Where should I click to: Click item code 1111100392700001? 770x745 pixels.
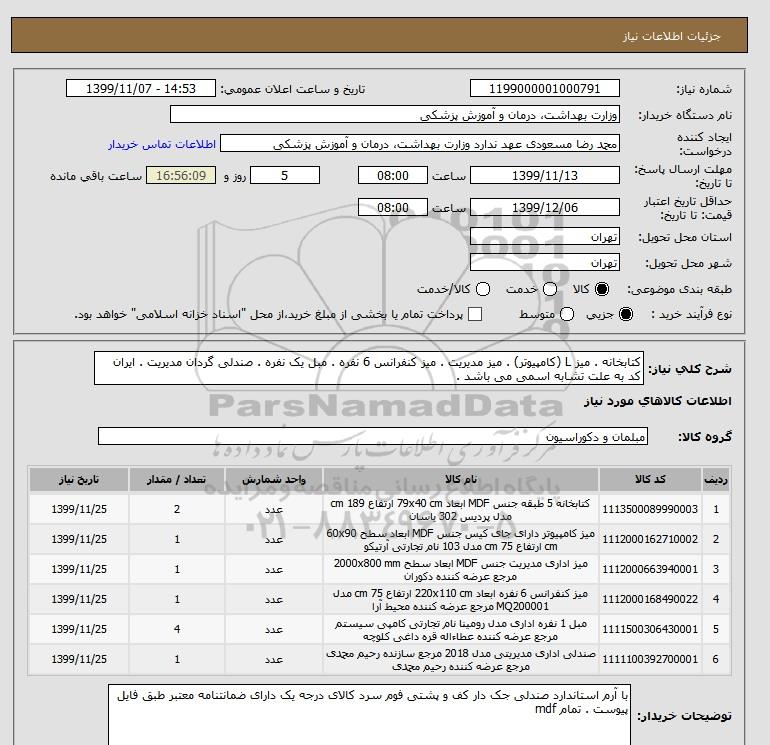pos(650,659)
